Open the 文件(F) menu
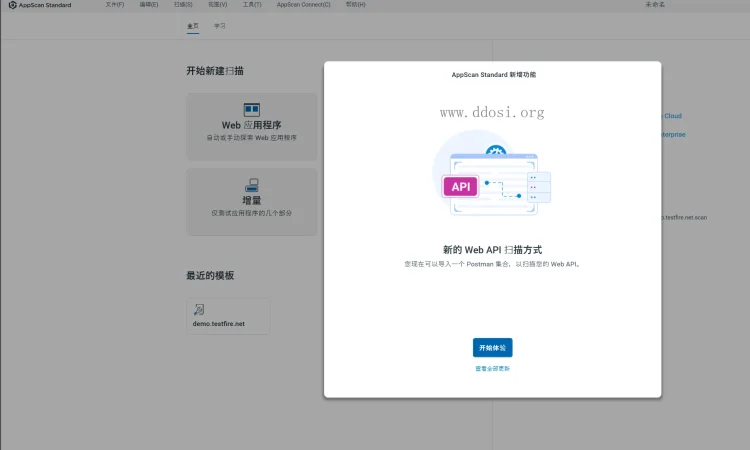750x450 pixels. pyautogui.click(x=115, y=4)
